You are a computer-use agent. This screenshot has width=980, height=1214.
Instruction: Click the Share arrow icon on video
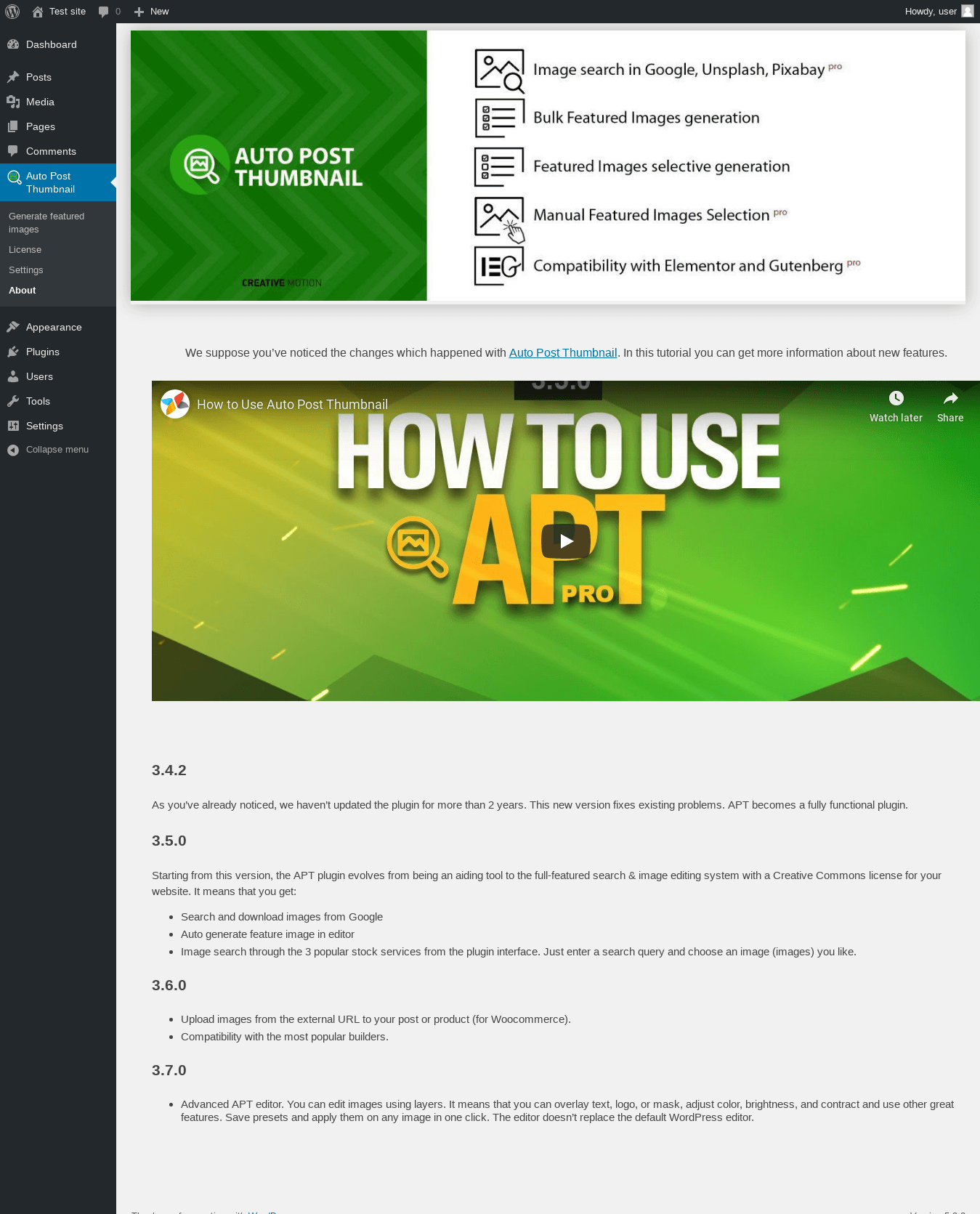click(x=950, y=398)
